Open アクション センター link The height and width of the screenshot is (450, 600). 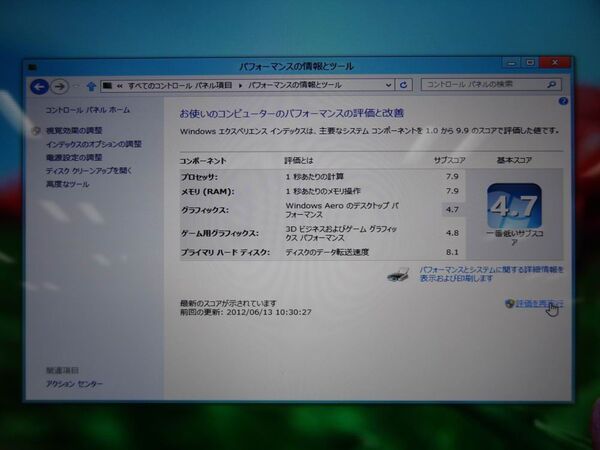[75, 383]
